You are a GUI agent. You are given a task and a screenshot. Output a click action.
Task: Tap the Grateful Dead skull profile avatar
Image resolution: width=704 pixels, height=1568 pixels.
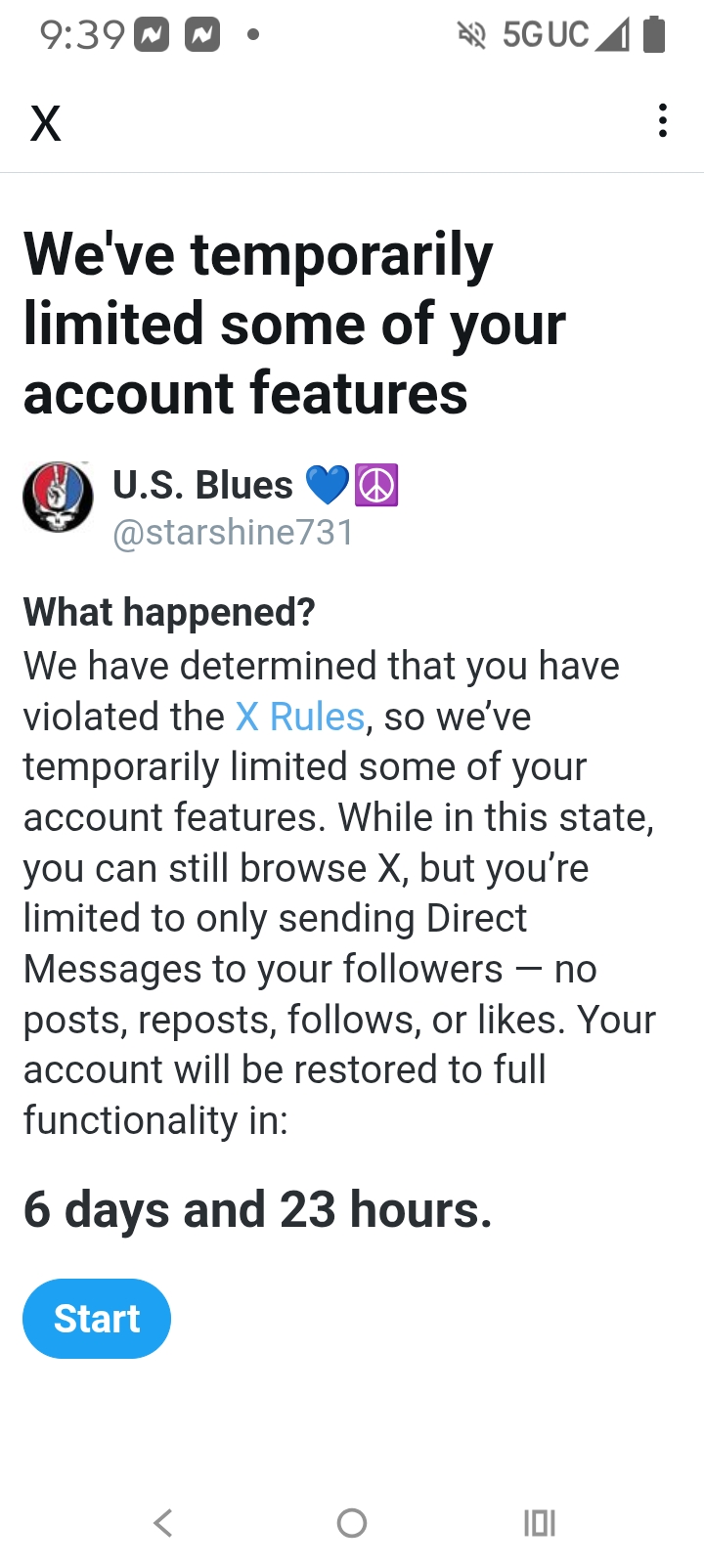[58, 498]
